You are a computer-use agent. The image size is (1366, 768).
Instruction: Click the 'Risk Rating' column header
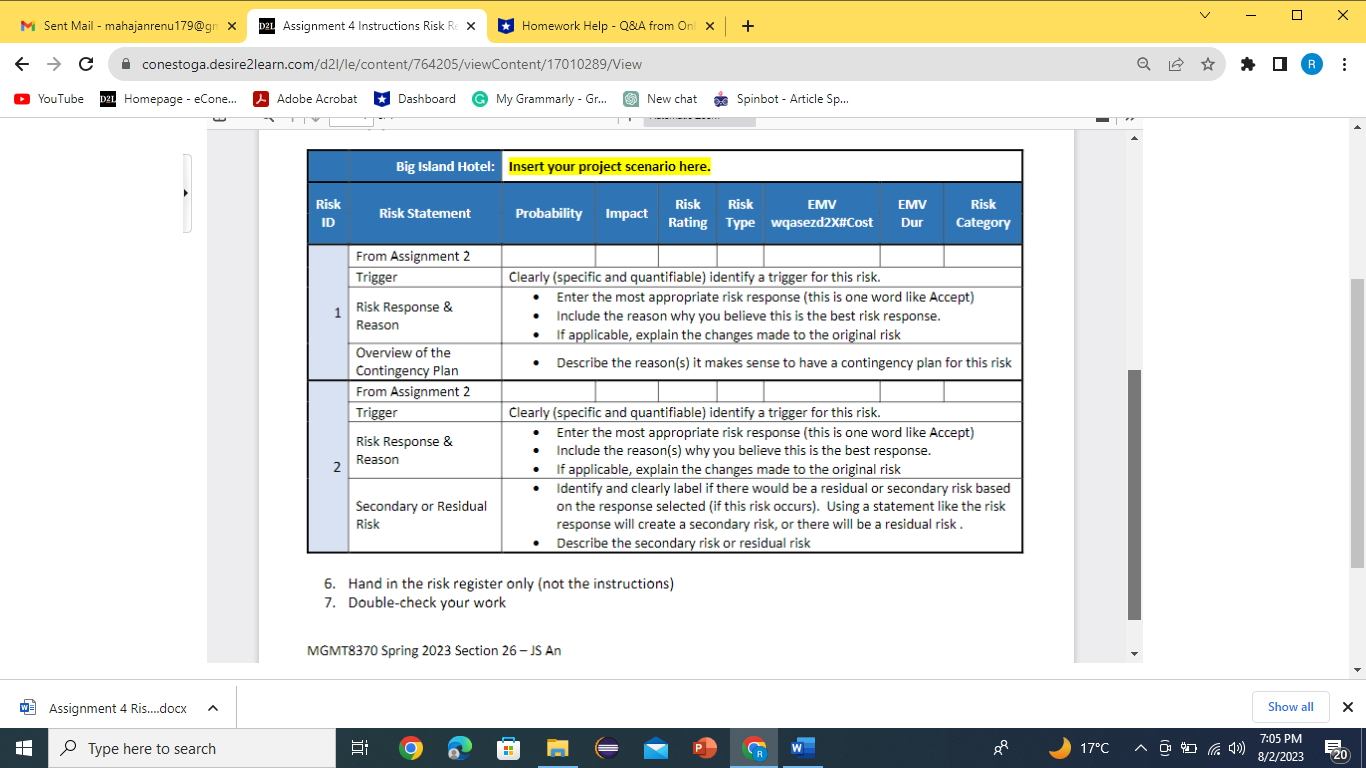[x=688, y=213]
